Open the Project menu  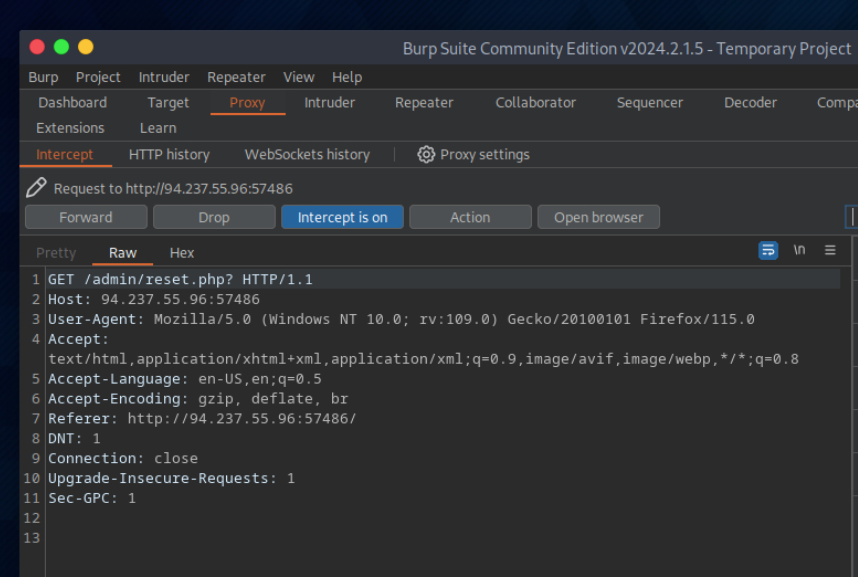tap(98, 77)
